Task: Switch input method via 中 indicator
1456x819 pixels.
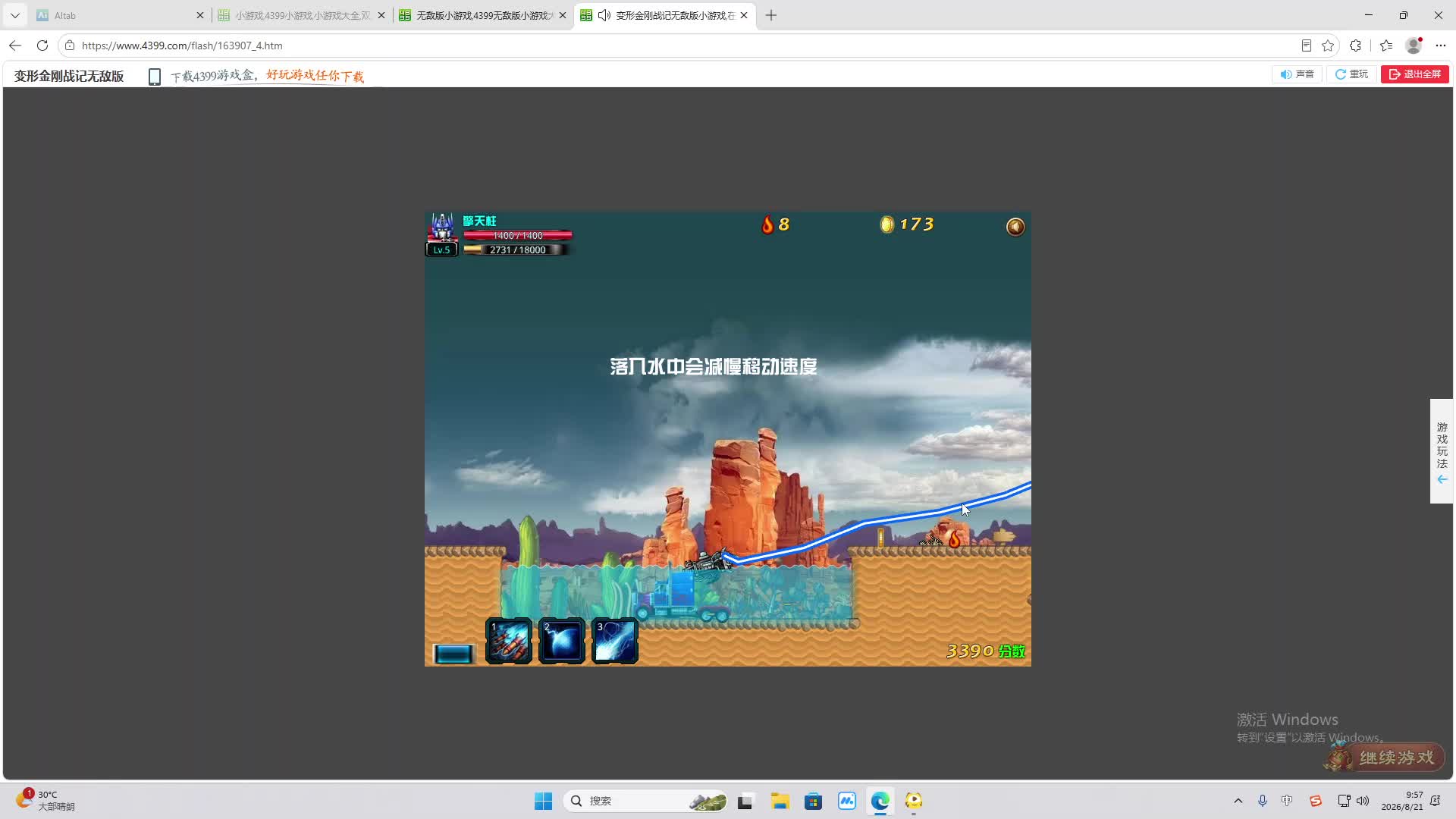Action: coord(1287,801)
